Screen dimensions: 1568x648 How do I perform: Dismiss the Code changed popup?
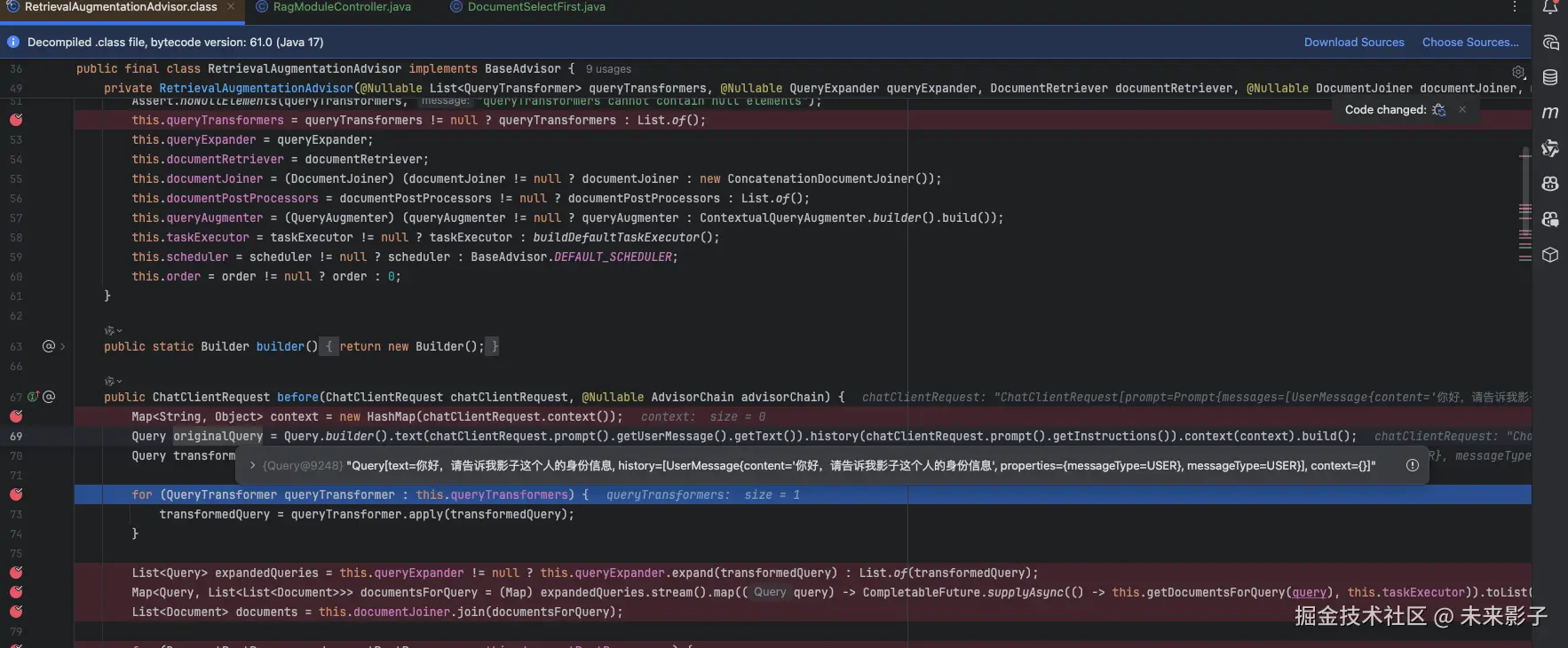coord(1462,110)
